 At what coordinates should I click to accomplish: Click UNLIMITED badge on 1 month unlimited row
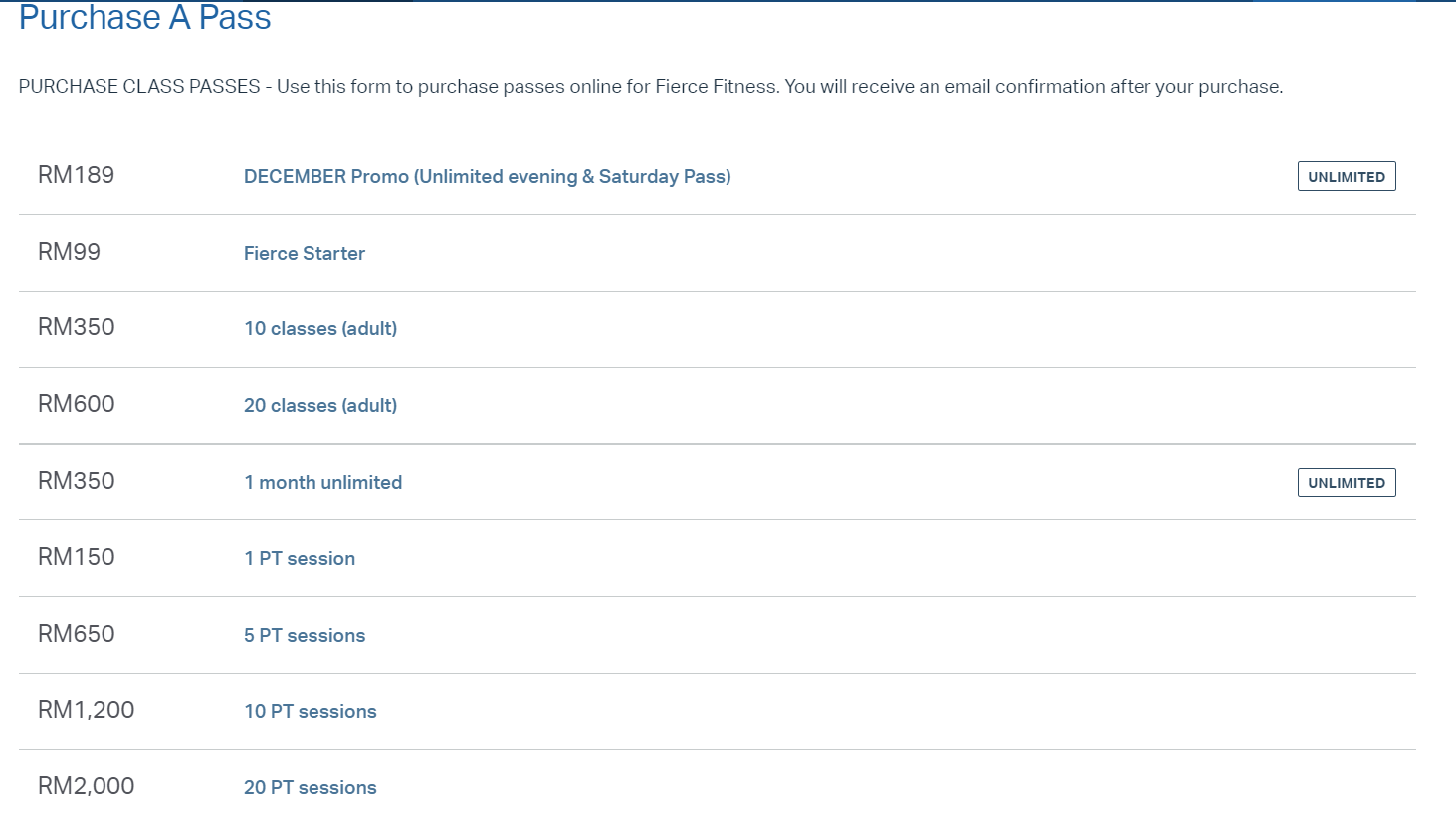pos(1347,482)
